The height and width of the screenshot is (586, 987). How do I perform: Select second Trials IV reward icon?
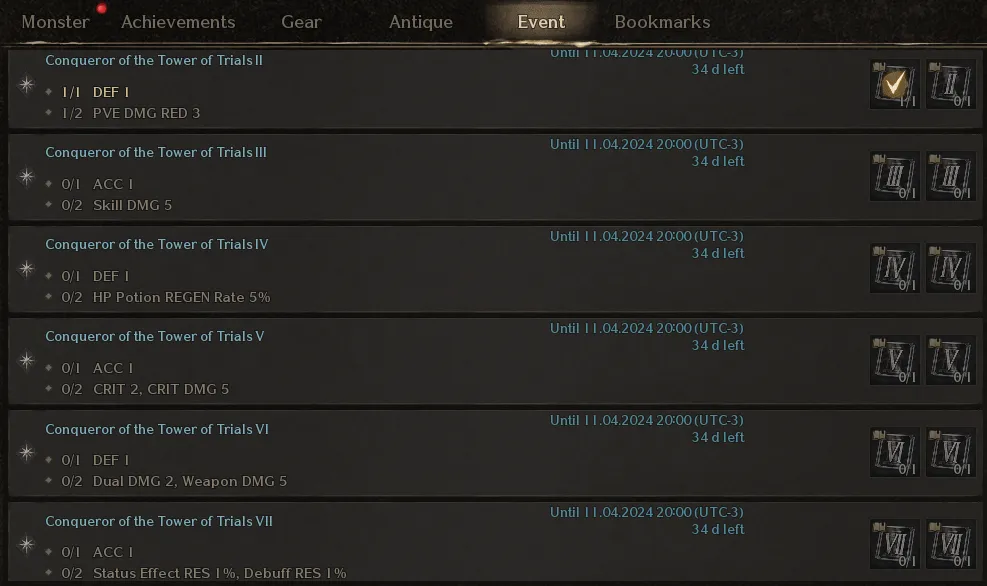(x=950, y=269)
